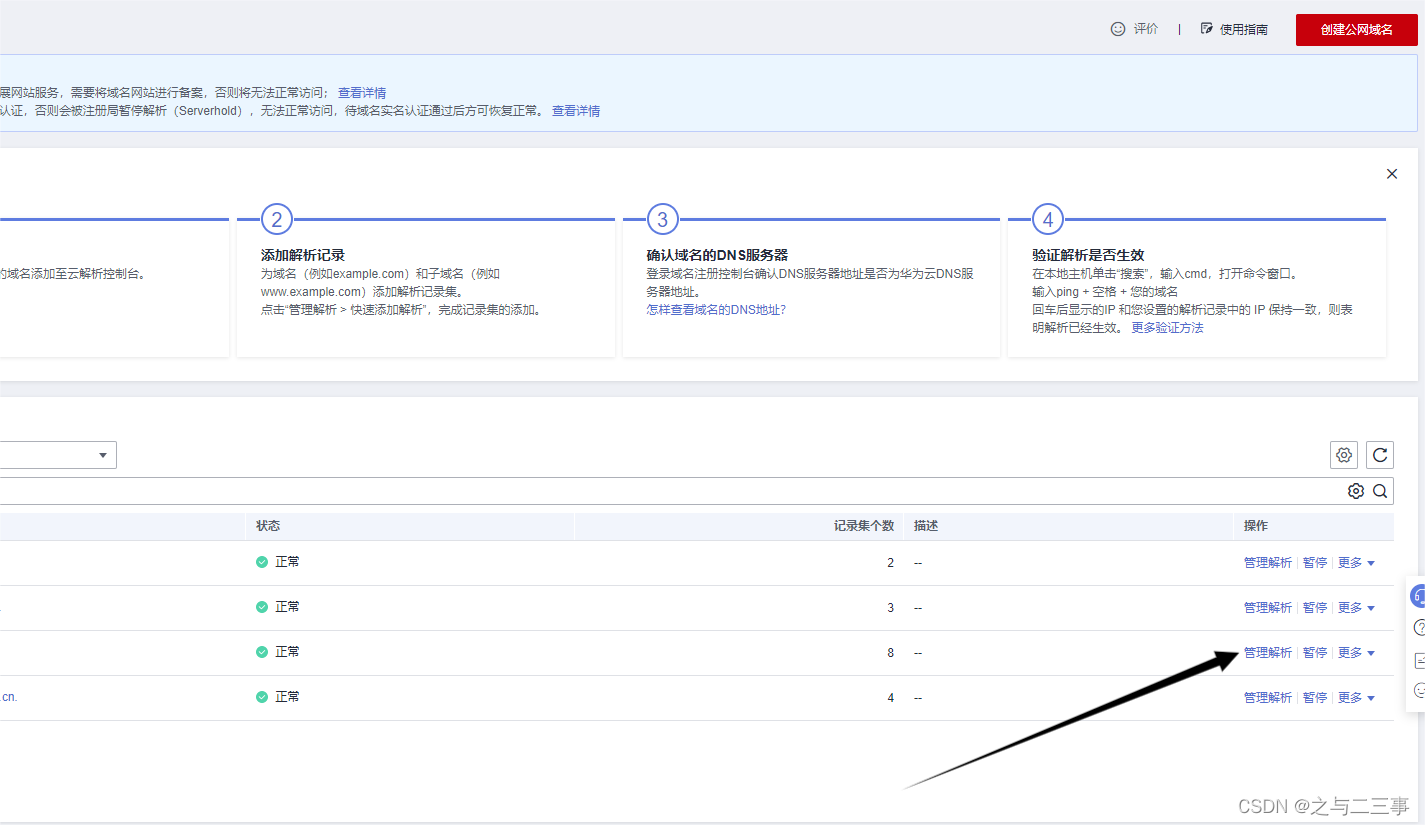Click the record count 2 in the table

tap(890, 563)
